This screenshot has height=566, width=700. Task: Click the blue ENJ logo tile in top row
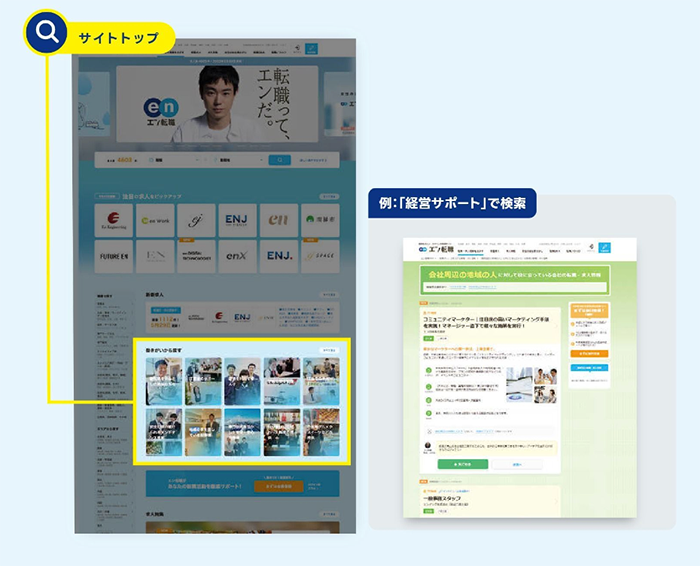[238, 220]
